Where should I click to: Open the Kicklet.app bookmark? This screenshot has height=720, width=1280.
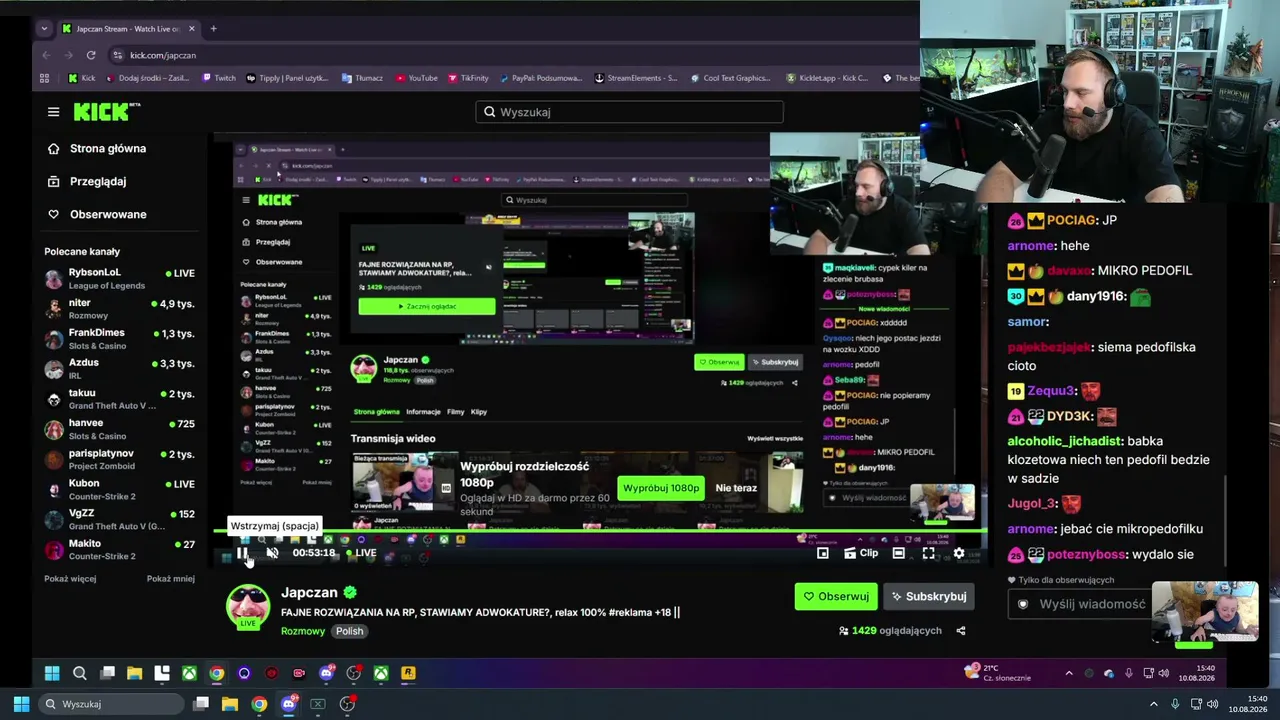(x=827, y=78)
